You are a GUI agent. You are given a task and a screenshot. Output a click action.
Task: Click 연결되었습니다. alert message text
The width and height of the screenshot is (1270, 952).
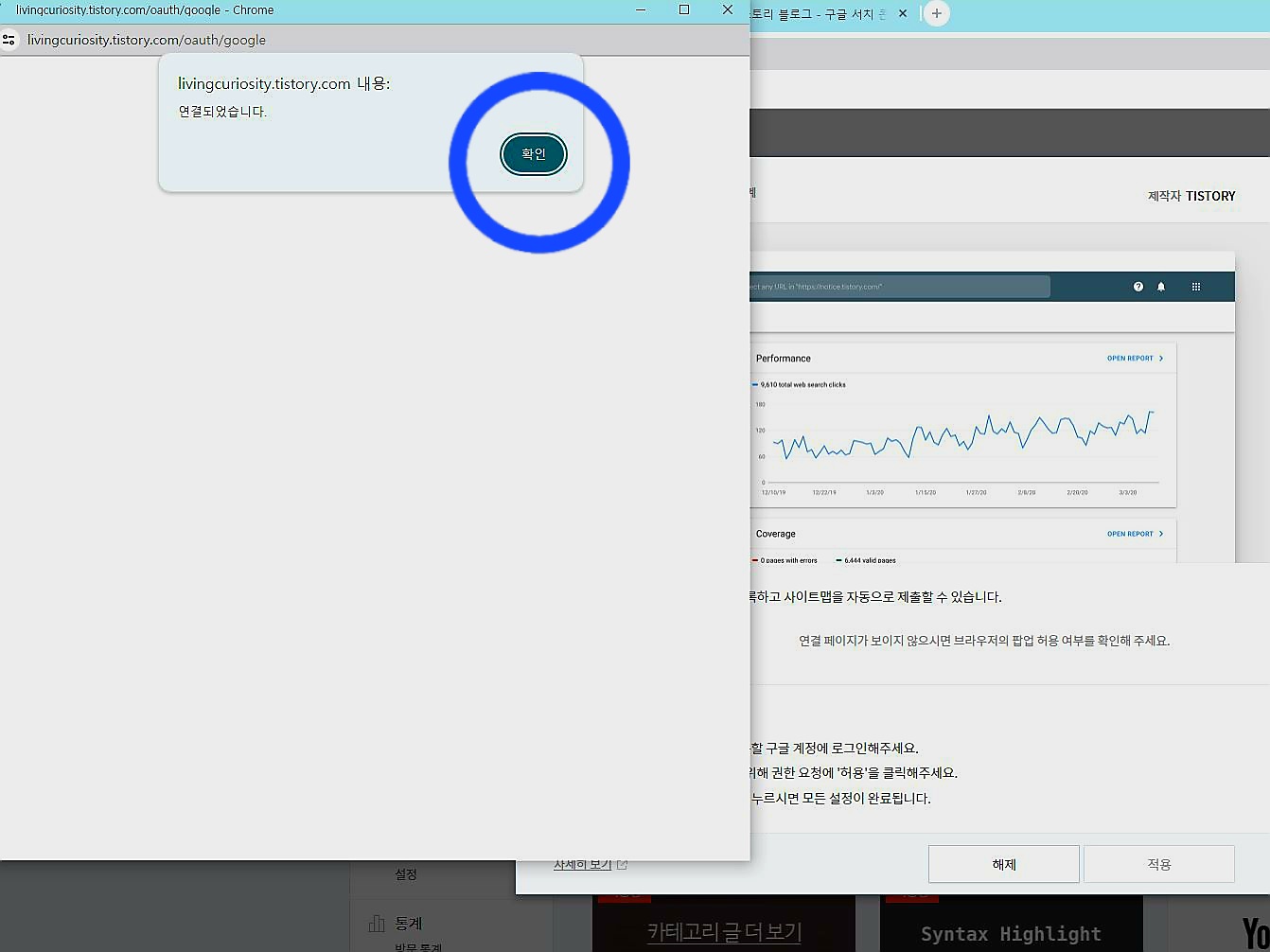click(222, 112)
